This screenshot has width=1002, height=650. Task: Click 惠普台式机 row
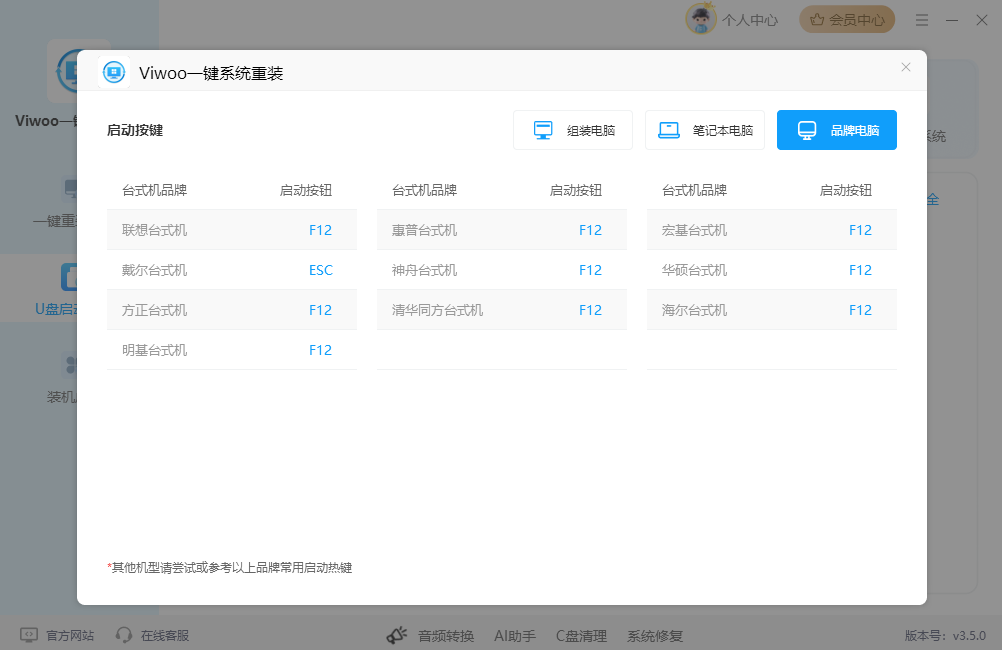pyautogui.click(x=502, y=230)
